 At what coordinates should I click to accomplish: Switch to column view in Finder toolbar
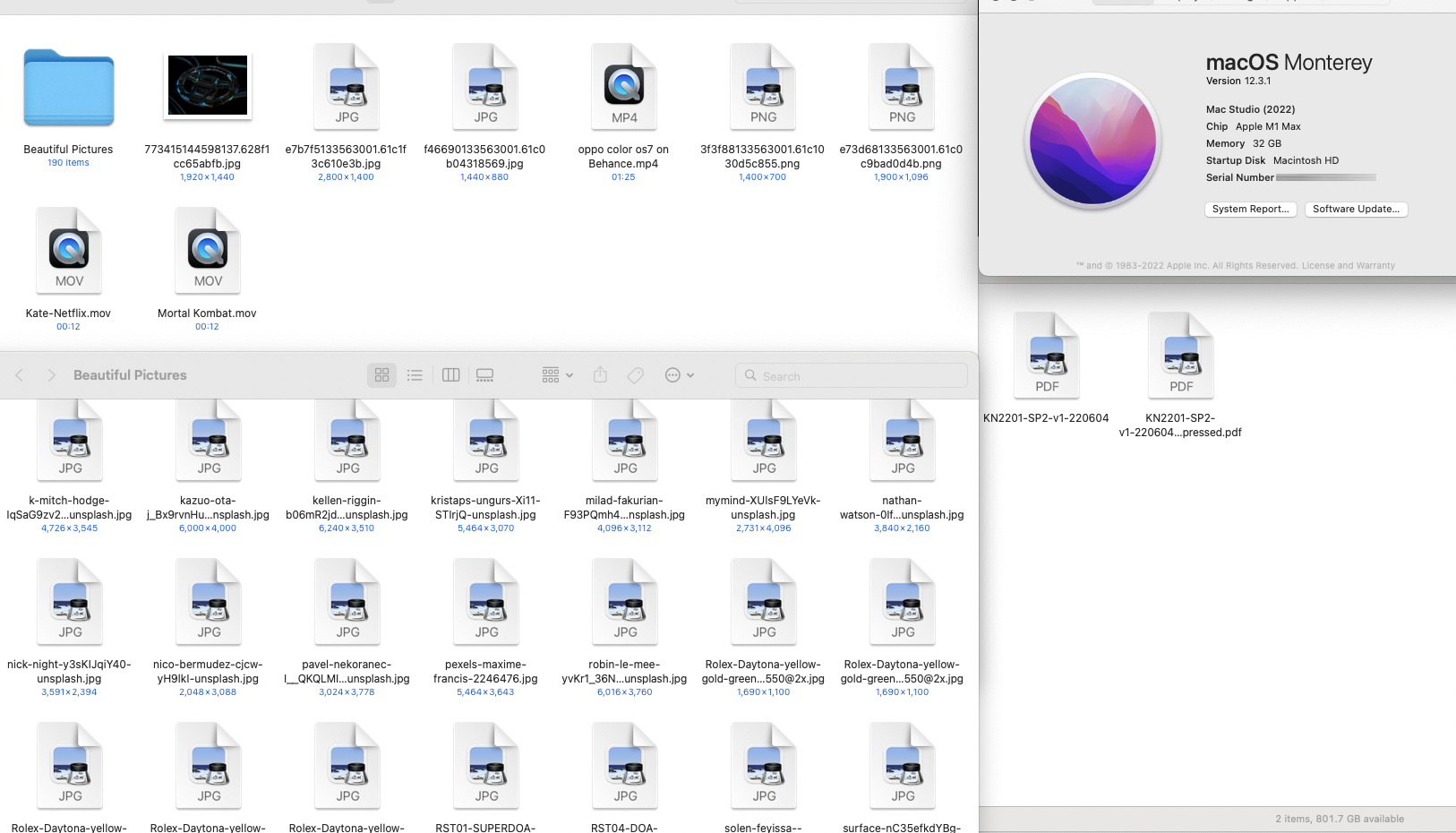[x=451, y=375]
